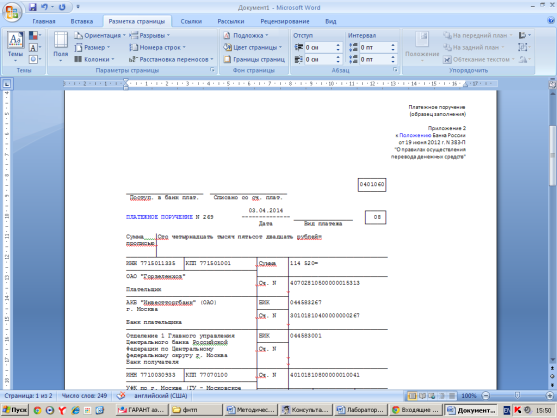Open the Темы themes gallery
The image size is (557, 418).
(x=15, y=47)
